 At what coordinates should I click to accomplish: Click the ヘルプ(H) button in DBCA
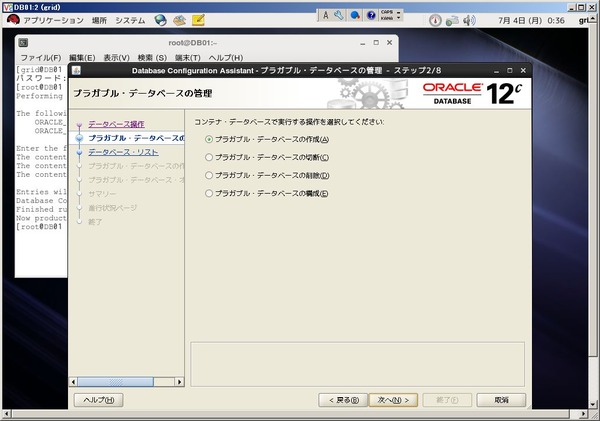click(x=98, y=400)
